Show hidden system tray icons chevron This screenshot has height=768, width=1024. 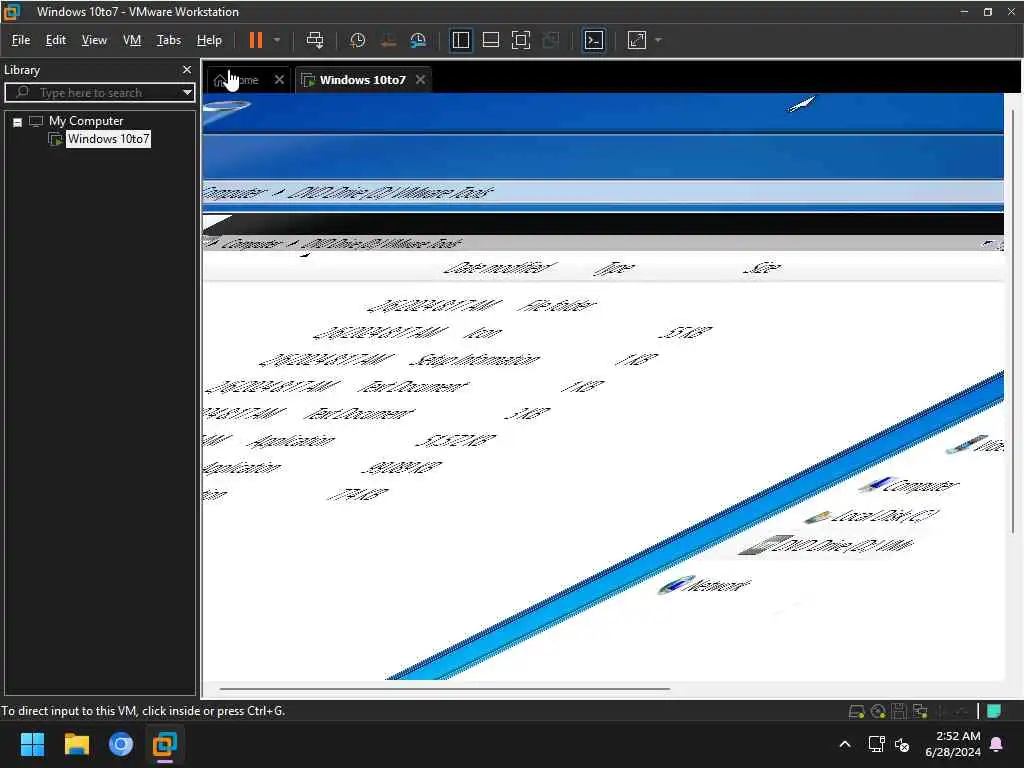(x=844, y=744)
